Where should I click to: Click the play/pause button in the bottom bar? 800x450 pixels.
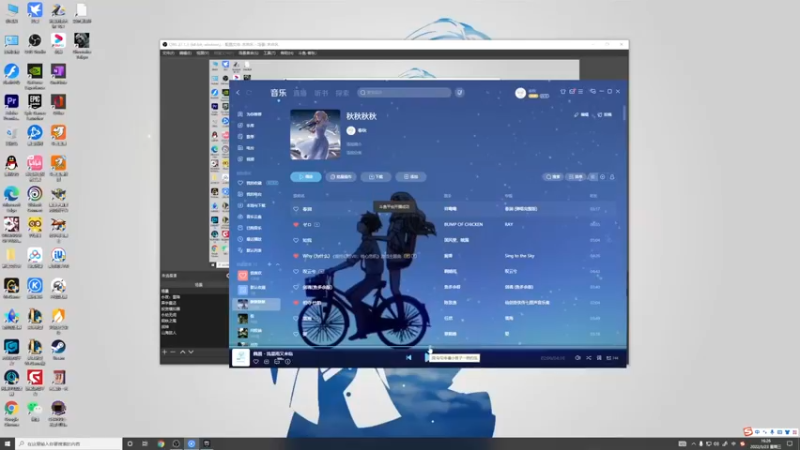pyautogui.click(x=428, y=358)
